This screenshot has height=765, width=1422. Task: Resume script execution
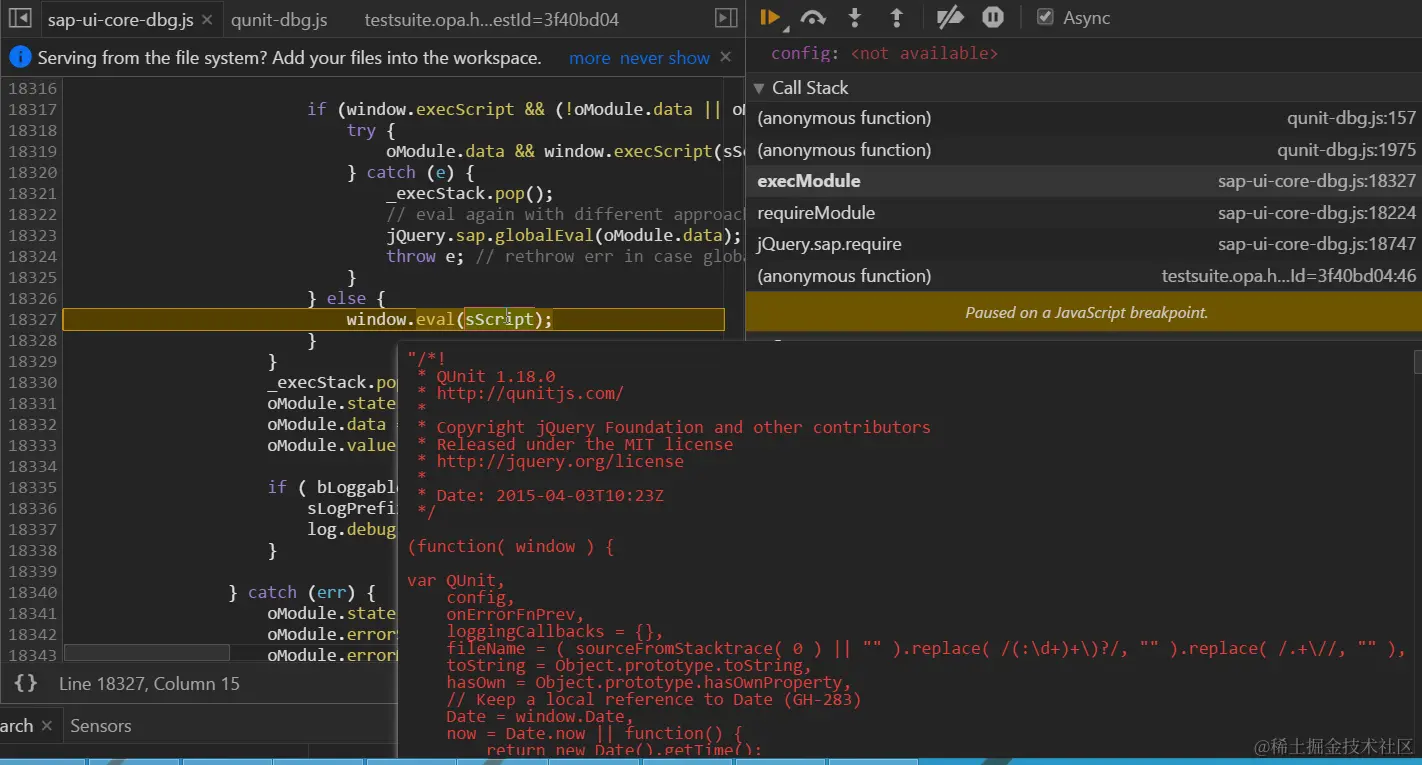click(x=769, y=17)
